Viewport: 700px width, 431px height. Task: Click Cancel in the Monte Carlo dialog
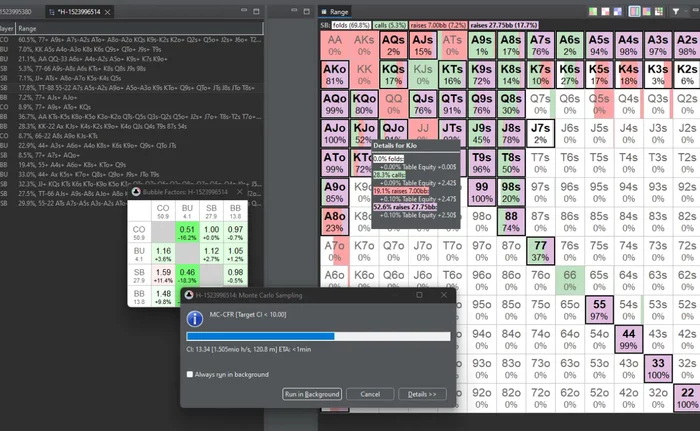(370, 394)
